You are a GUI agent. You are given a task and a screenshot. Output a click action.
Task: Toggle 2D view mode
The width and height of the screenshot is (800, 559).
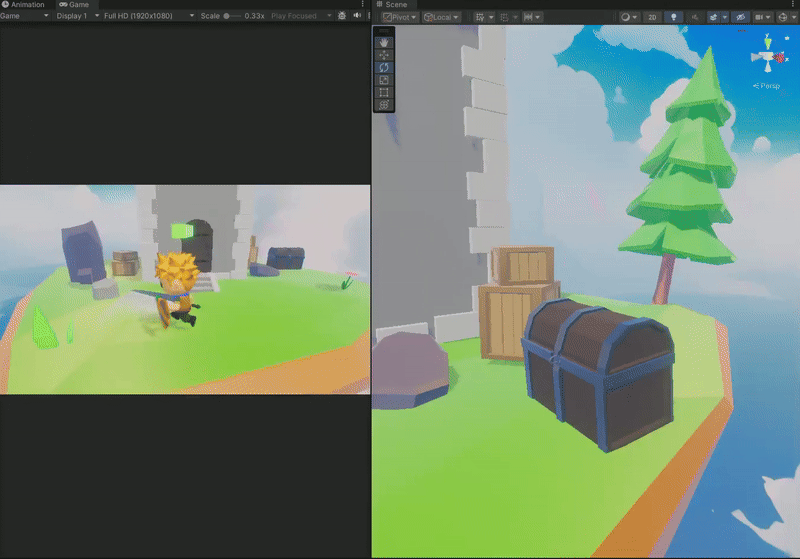[652, 17]
